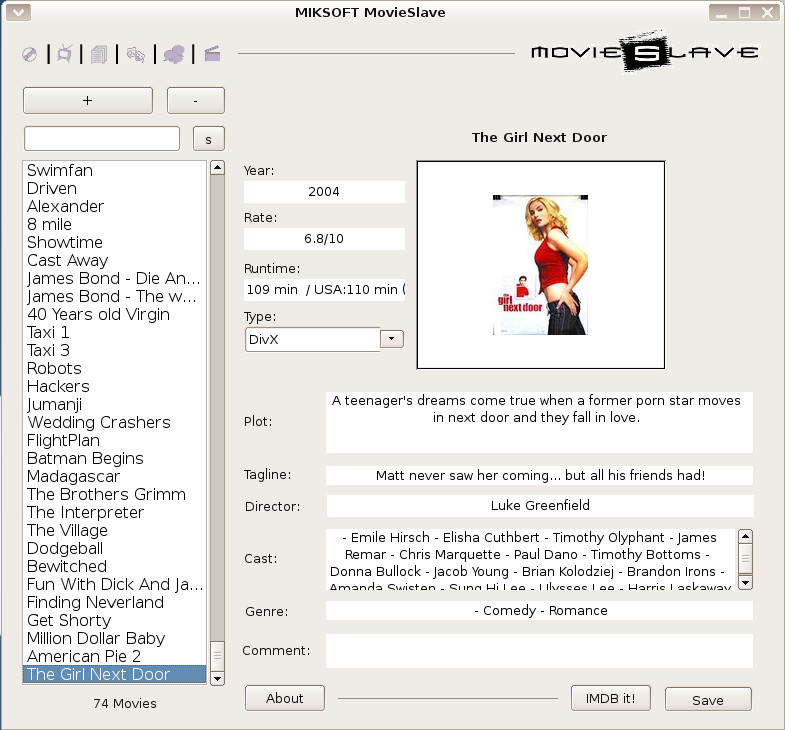785x730 pixels.
Task: Open the Type dropdown arrow
Action: tap(391, 339)
